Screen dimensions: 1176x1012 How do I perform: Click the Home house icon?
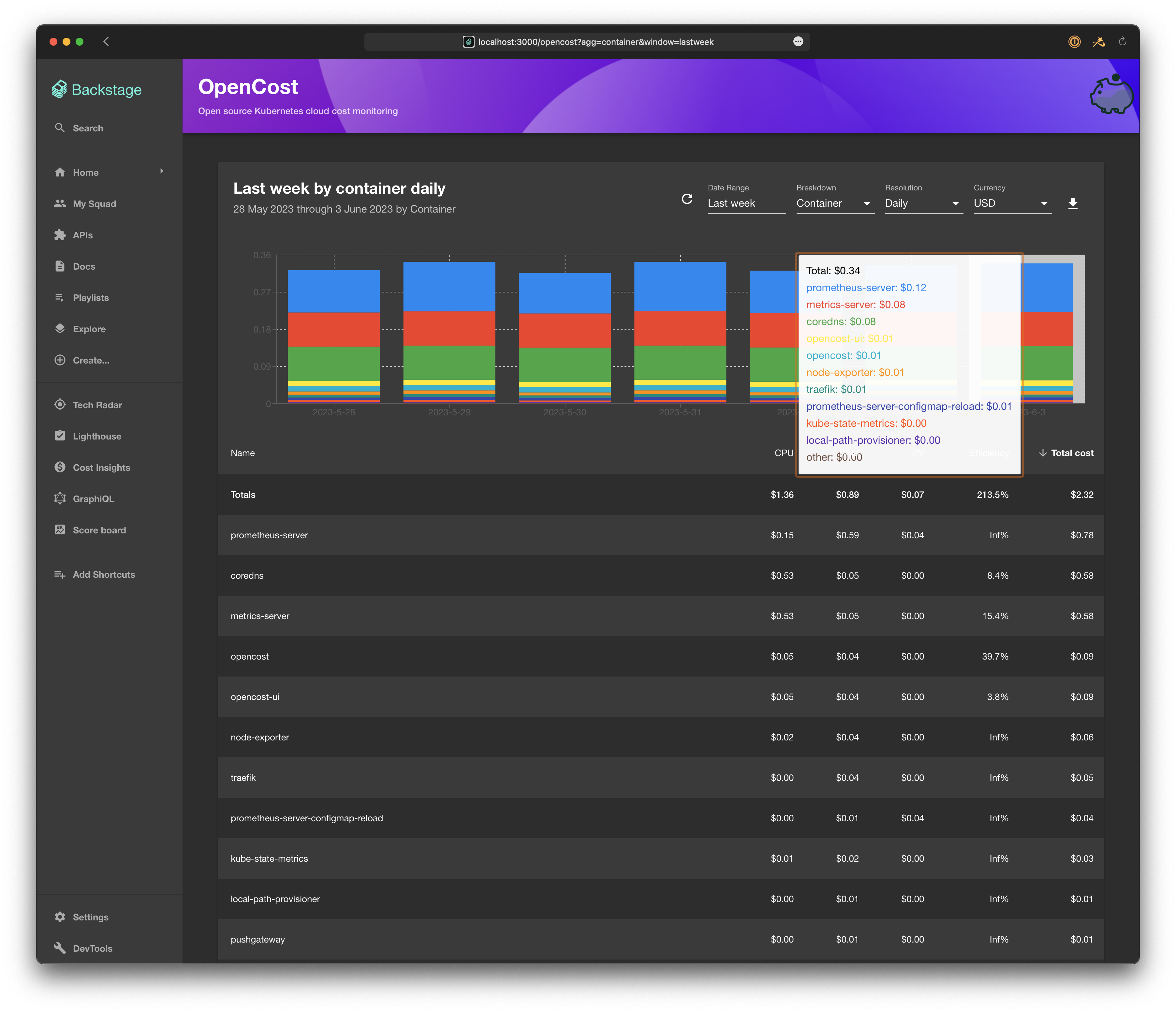(60, 172)
